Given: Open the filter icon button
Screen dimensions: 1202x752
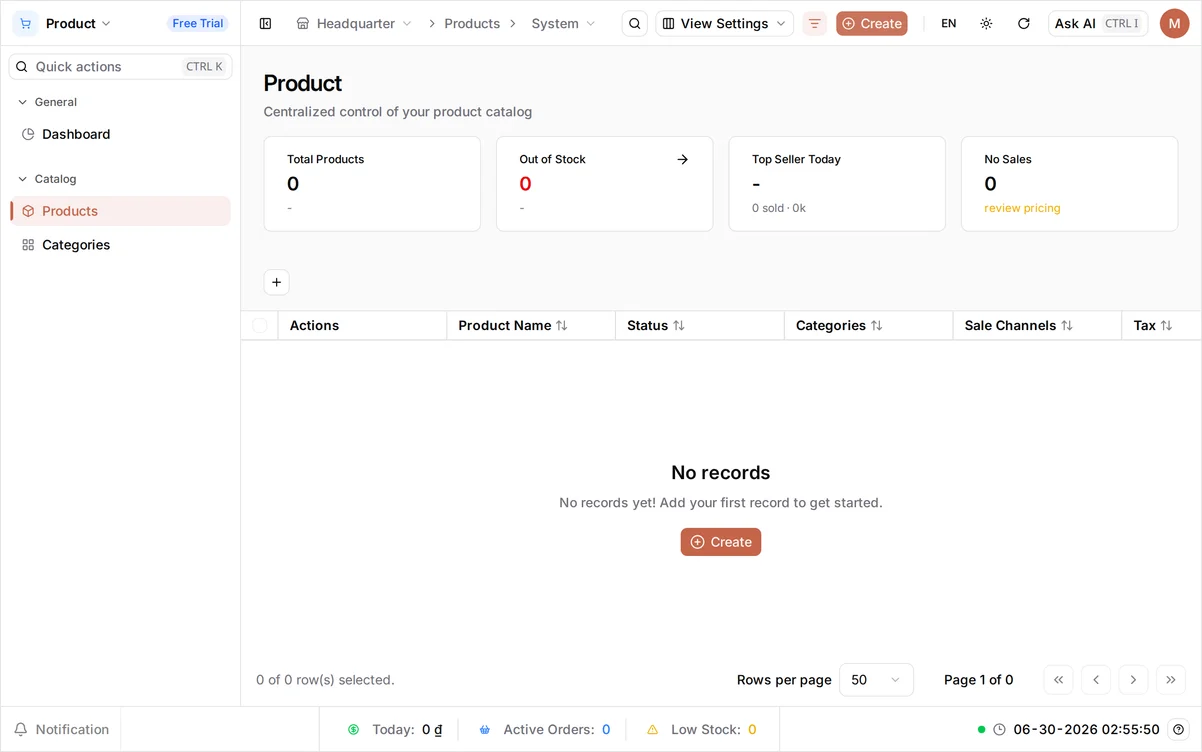Looking at the screenshot, I should 815,23.
